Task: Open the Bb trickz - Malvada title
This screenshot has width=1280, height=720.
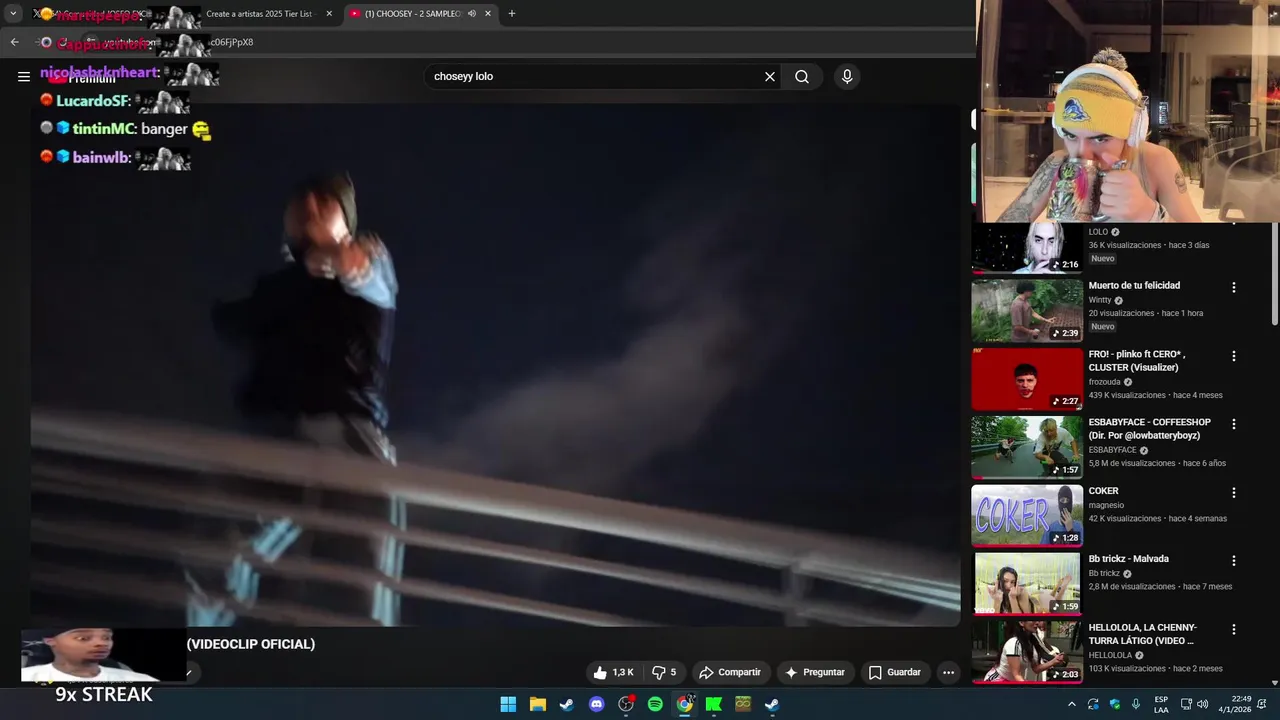Action: click(x=1129, y=559)
